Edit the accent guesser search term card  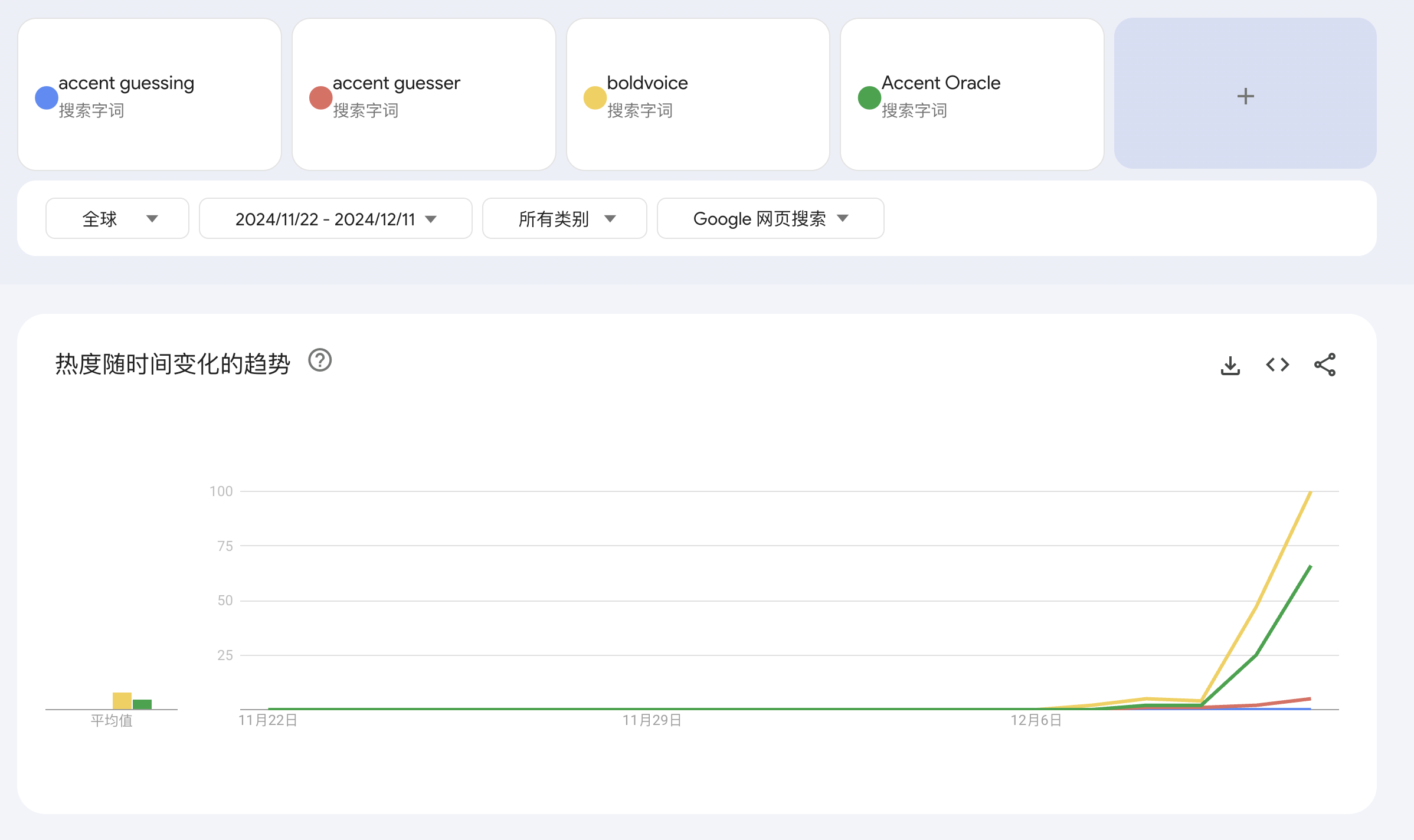coord(424,94)
